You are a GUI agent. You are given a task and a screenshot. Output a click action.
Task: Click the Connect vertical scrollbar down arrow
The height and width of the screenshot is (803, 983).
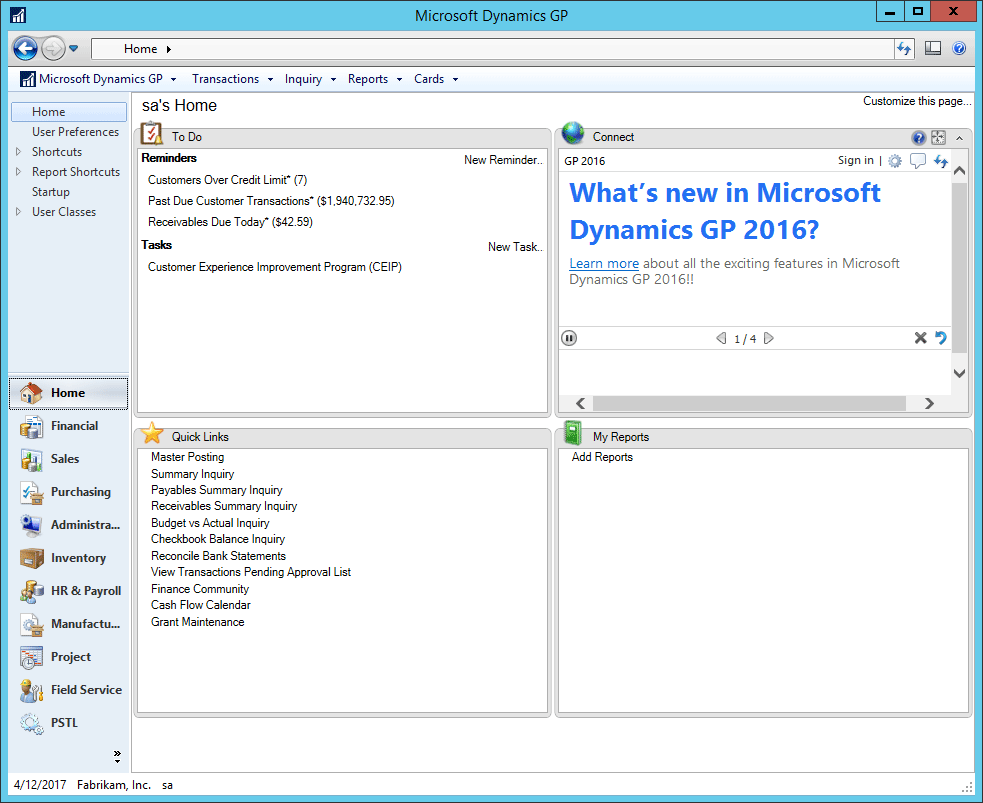pos(959,374)
